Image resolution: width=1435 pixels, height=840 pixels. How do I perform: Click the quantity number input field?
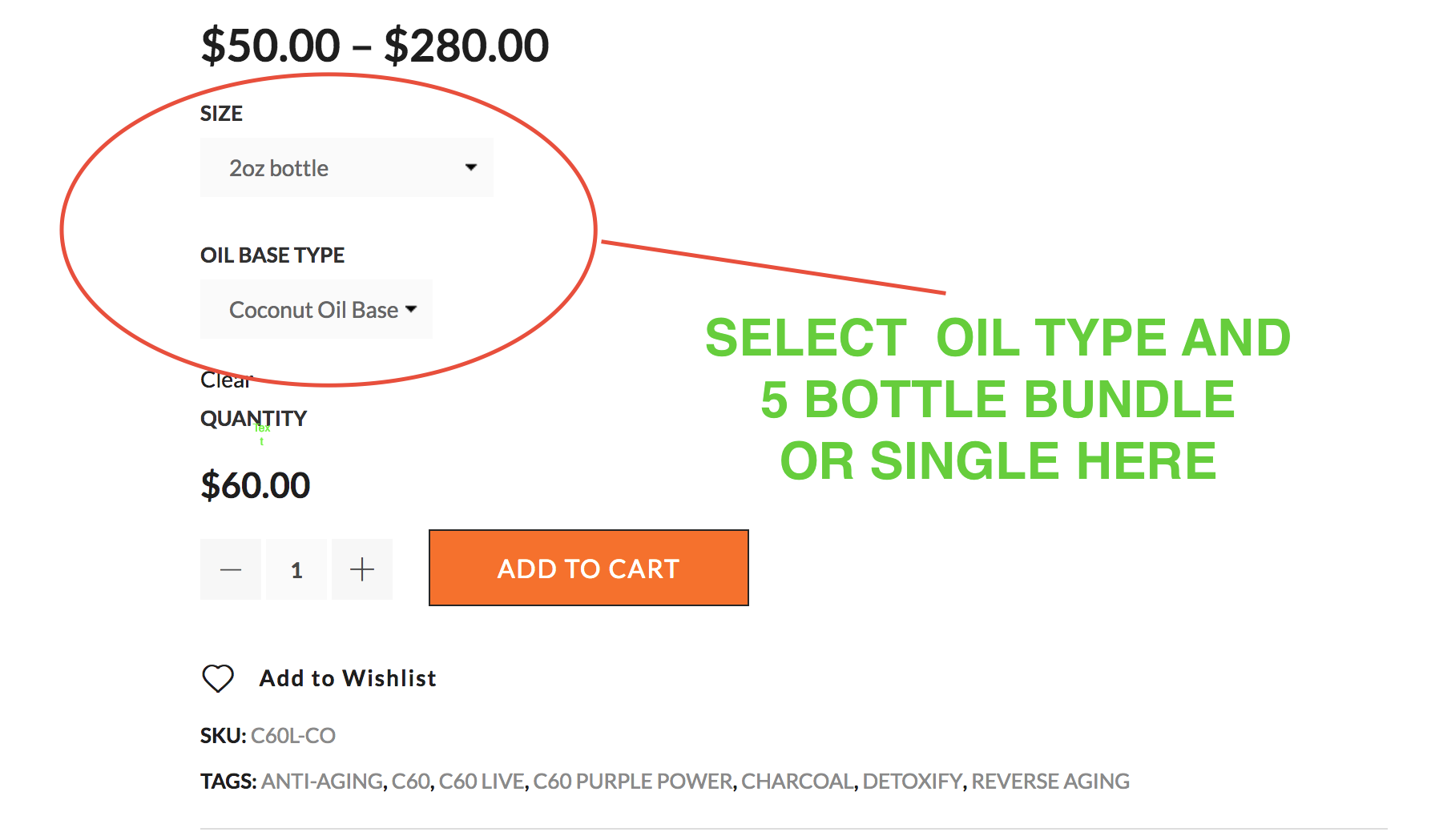296,569
